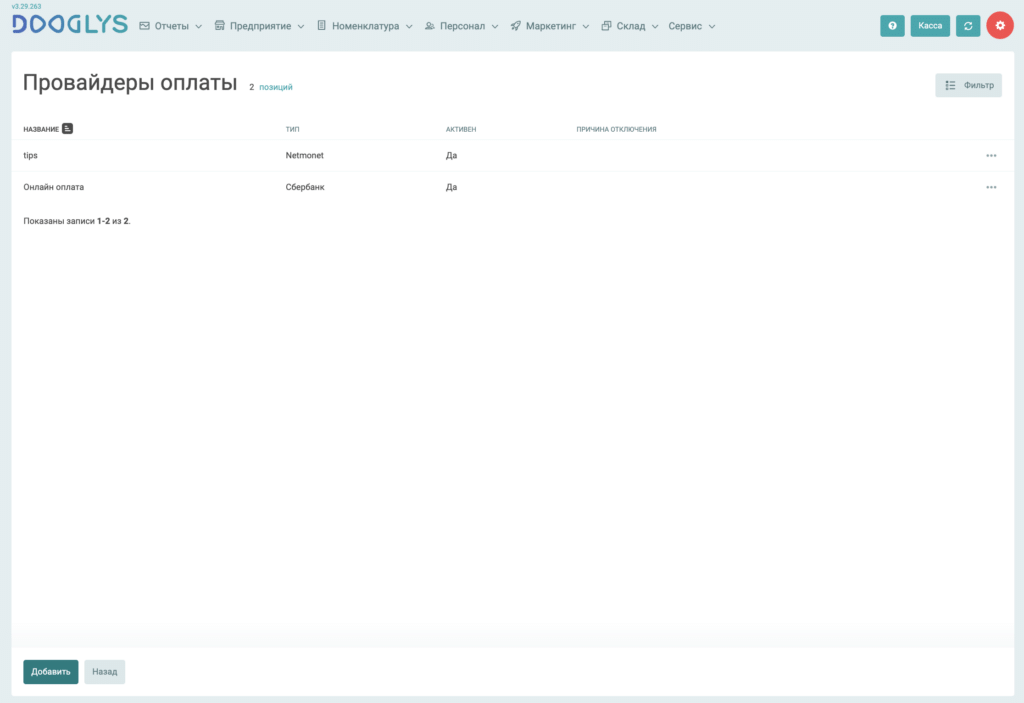This screenshot has width=1024, height=703.
Task: Select the tips provider name
Action: pyautogui.click(x=31, y=155)
